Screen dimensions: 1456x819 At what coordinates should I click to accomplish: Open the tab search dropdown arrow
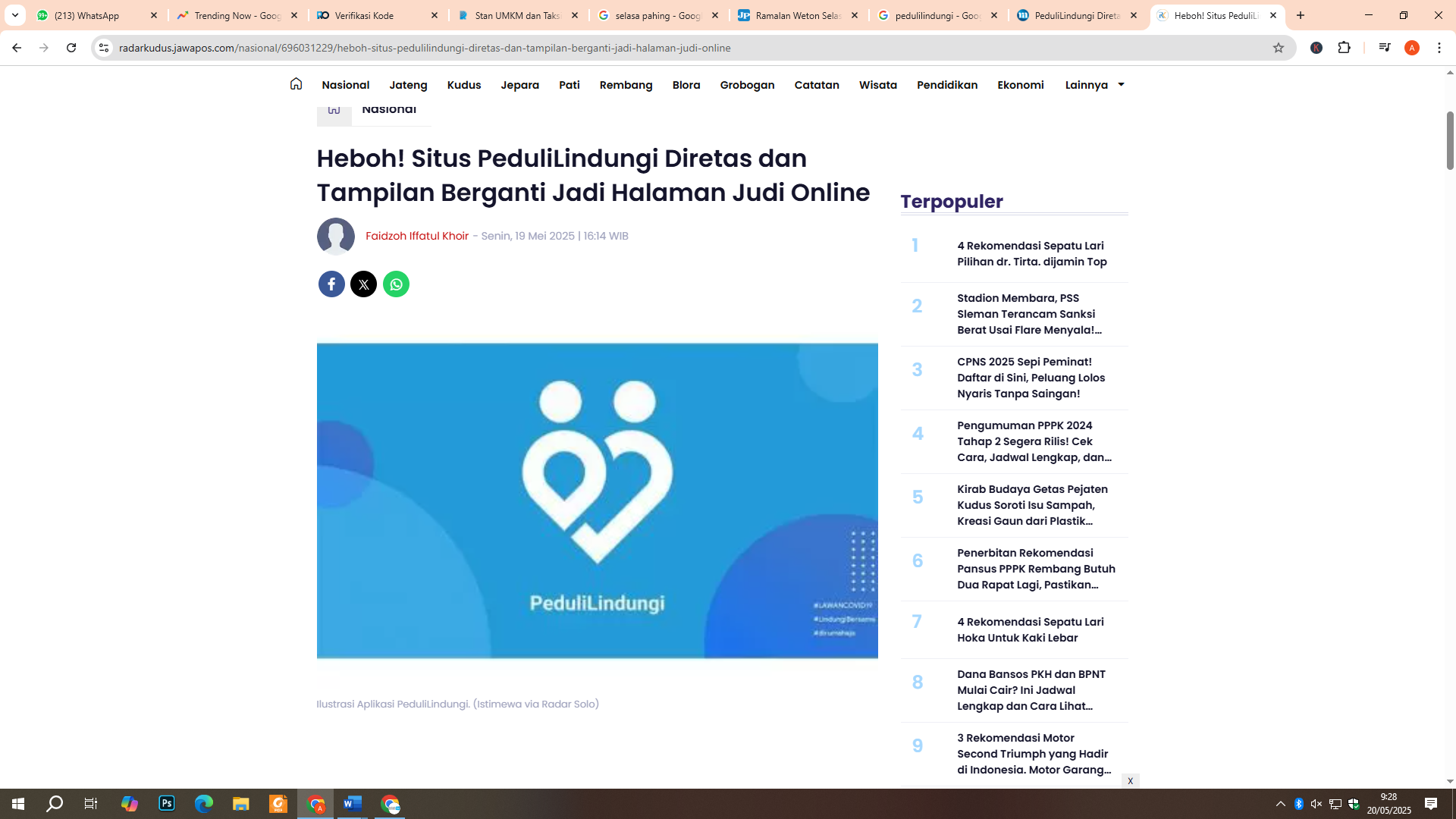click(14, 15)
